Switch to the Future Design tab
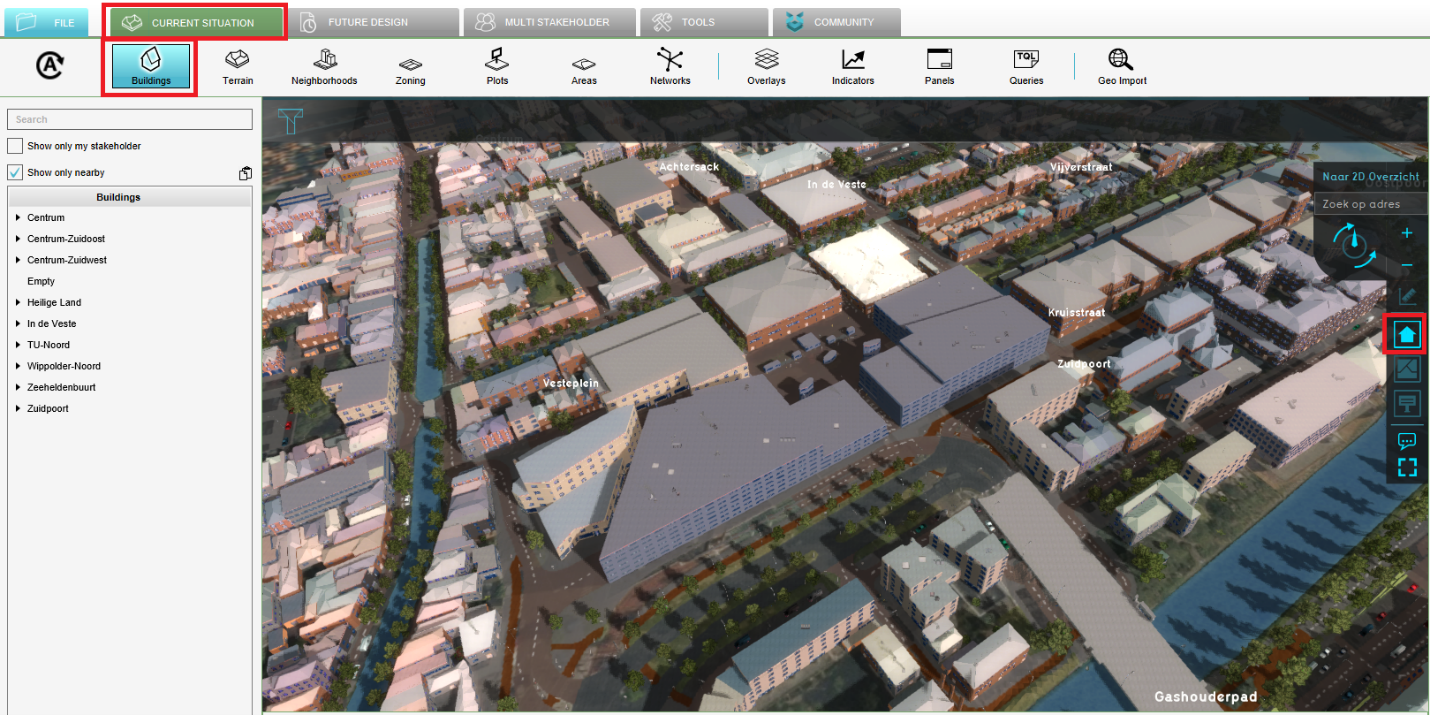The height and width of the screenshot is (715, 1430). click(369, 22)
